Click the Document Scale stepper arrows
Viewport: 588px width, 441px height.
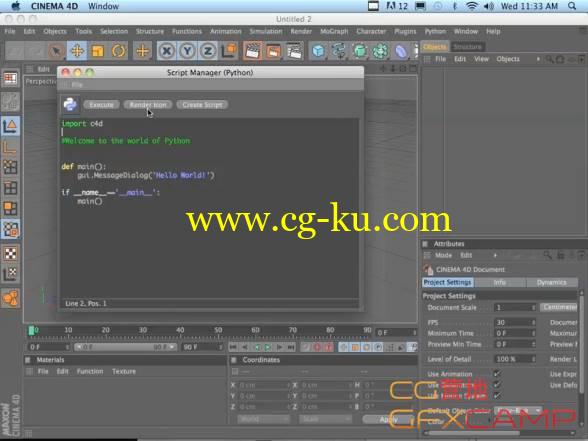(534, 308)
